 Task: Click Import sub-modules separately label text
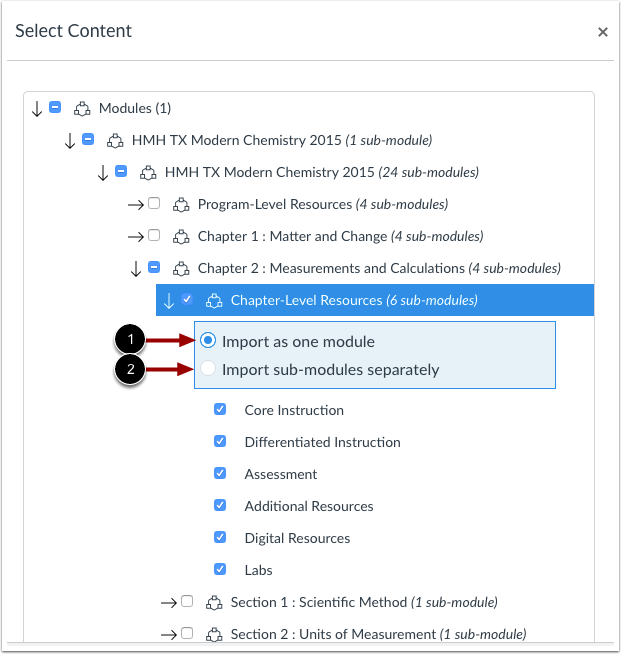tap(331, 370)
